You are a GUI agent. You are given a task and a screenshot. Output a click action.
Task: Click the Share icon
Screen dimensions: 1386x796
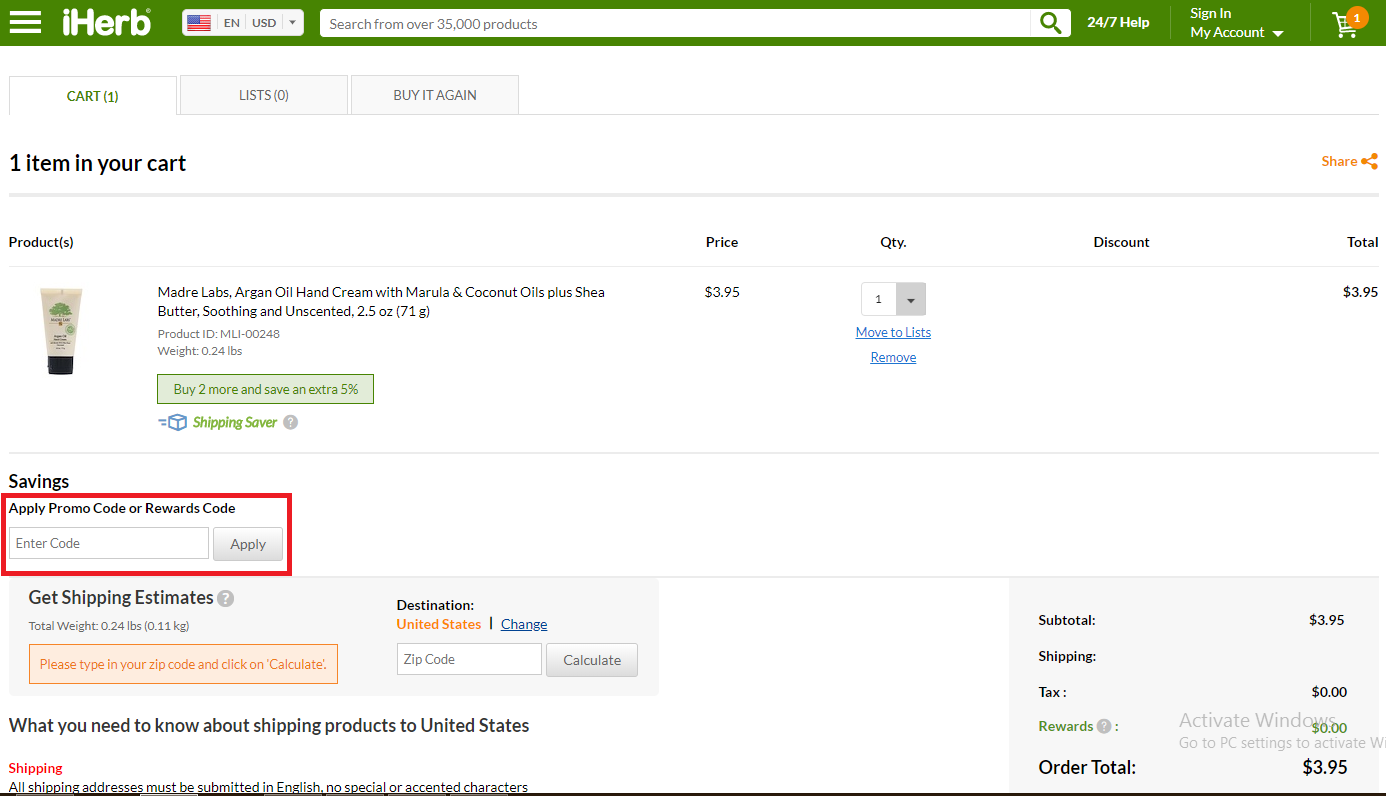pos(1369,161)
